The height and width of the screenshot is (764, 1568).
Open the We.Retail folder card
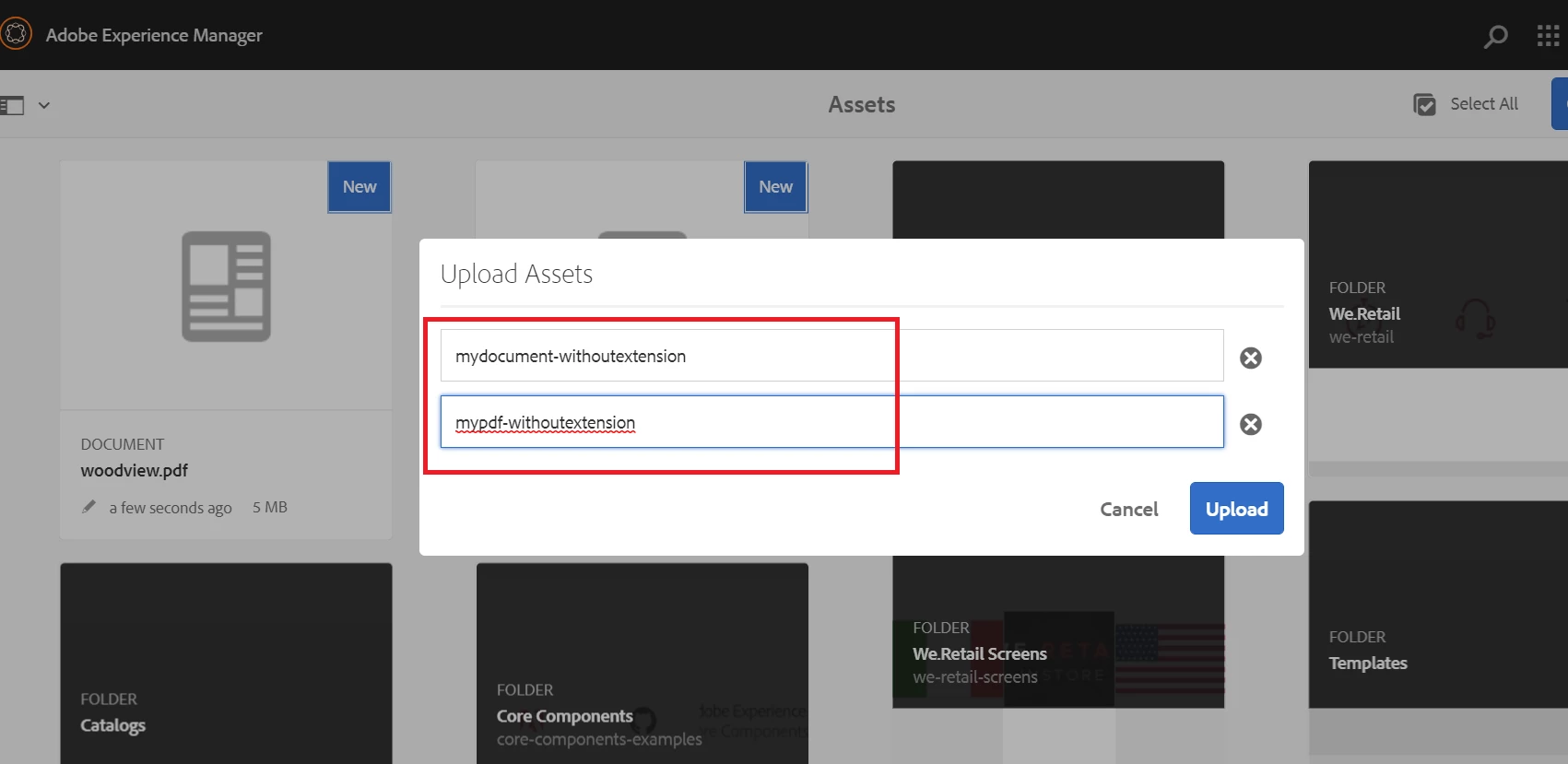coord(1438,264)
